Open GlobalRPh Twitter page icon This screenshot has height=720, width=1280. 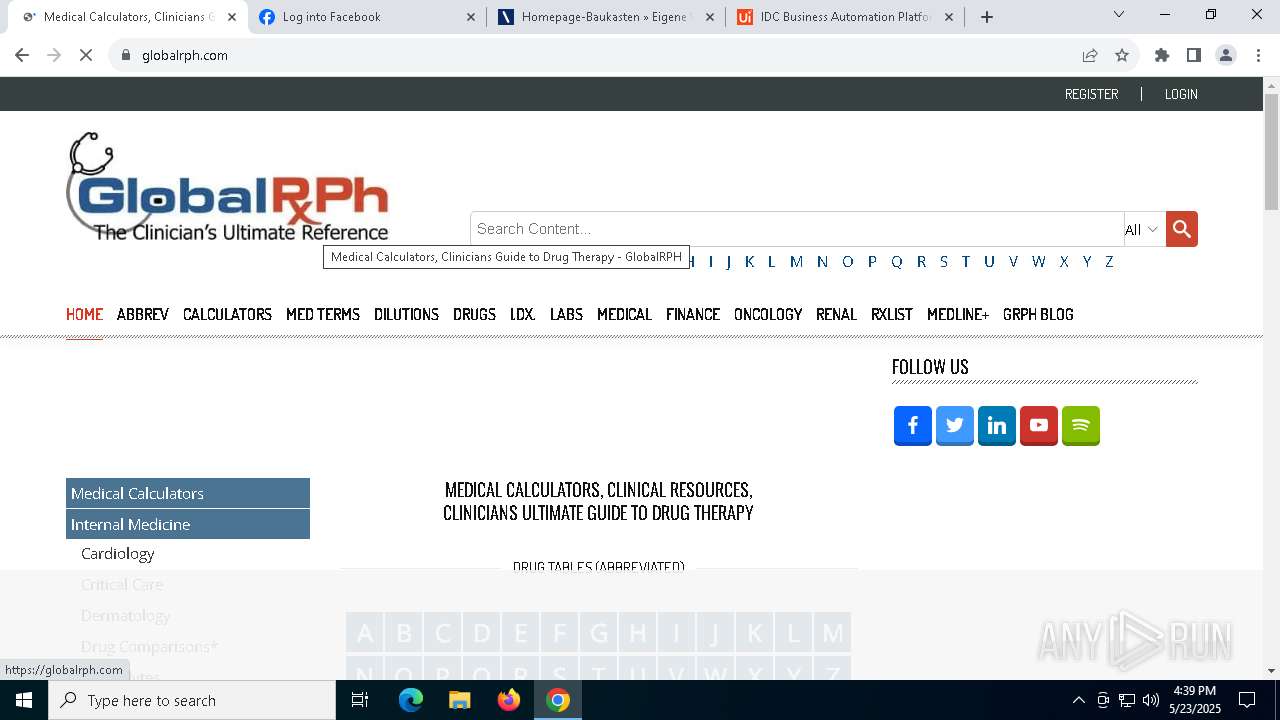(955, 426)
